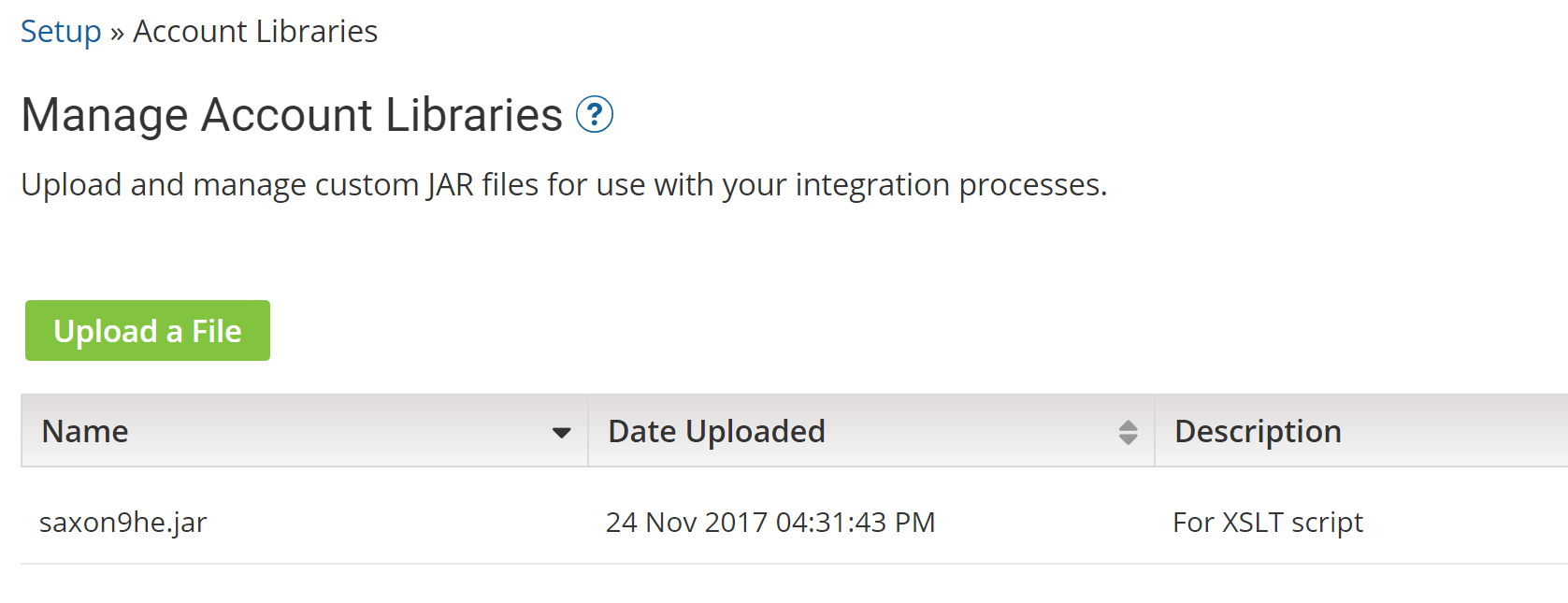Click the breadcrumb separator after Setup
The image size is (1568, 603).
click(x=117, y=34)
